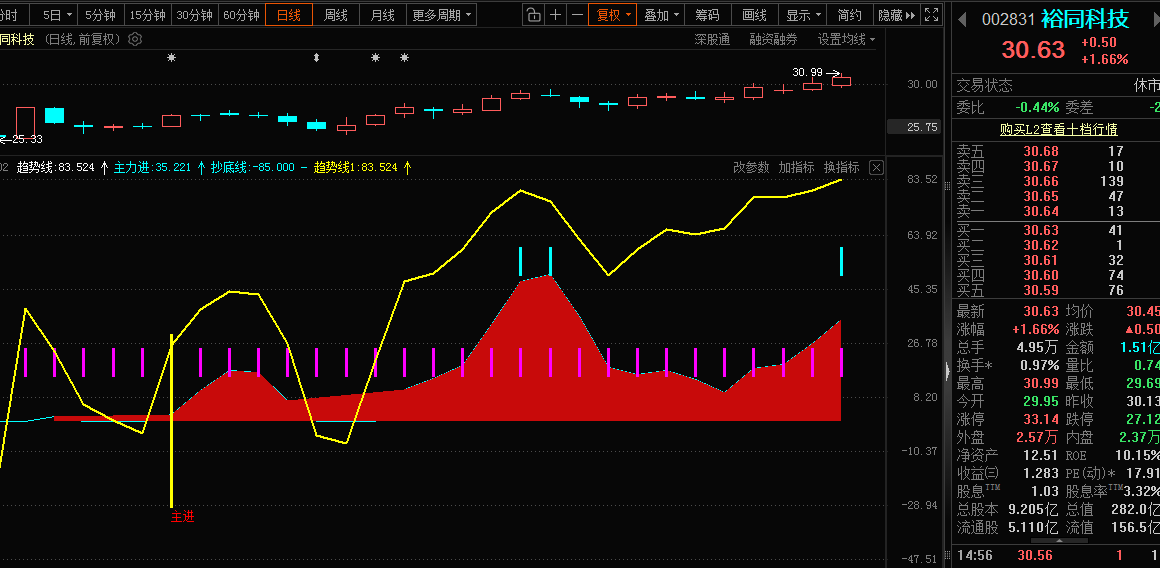The height and width of the screenshot is (568, 1160).
Task: Click 涨停 value 33.14
Action: (1041, 419)
